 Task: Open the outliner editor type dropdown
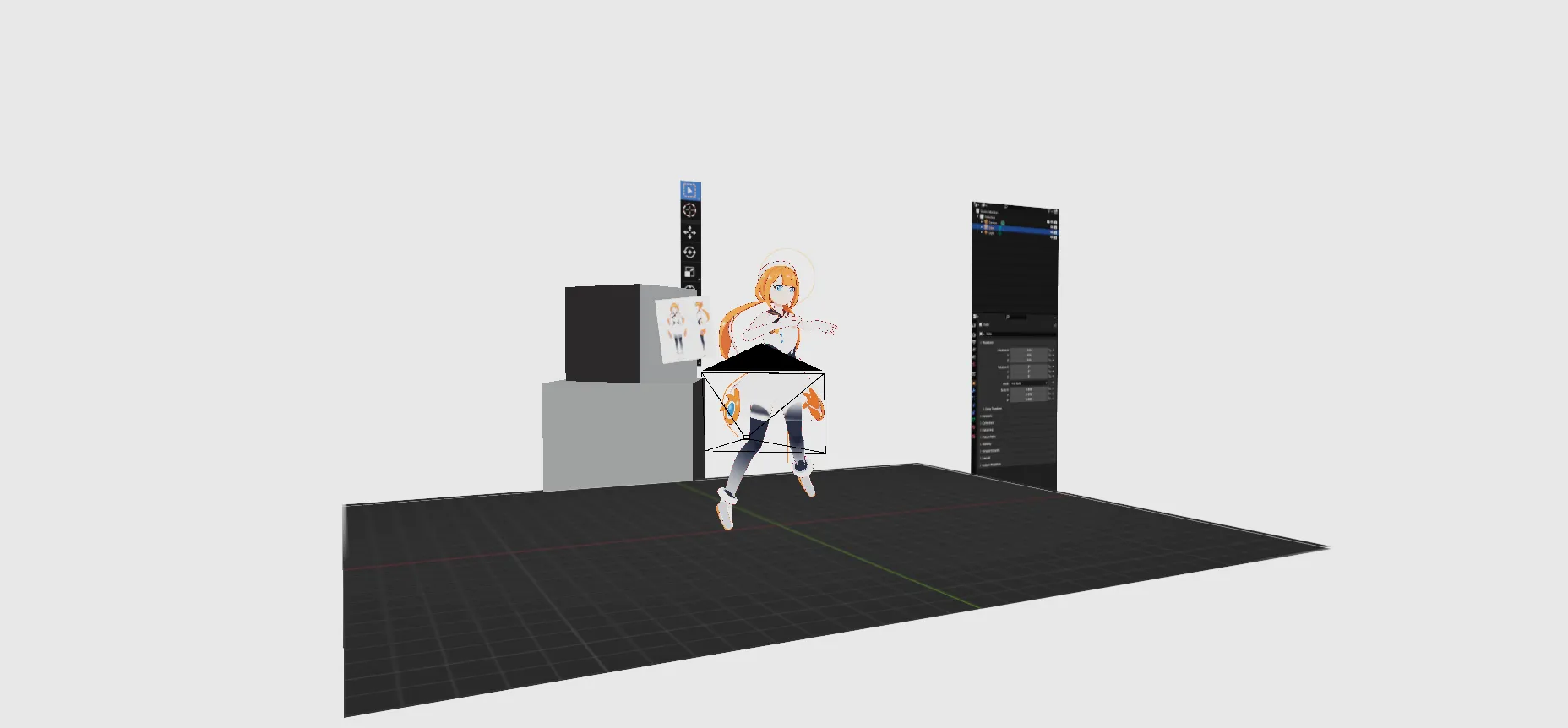(x=977, y=205)
